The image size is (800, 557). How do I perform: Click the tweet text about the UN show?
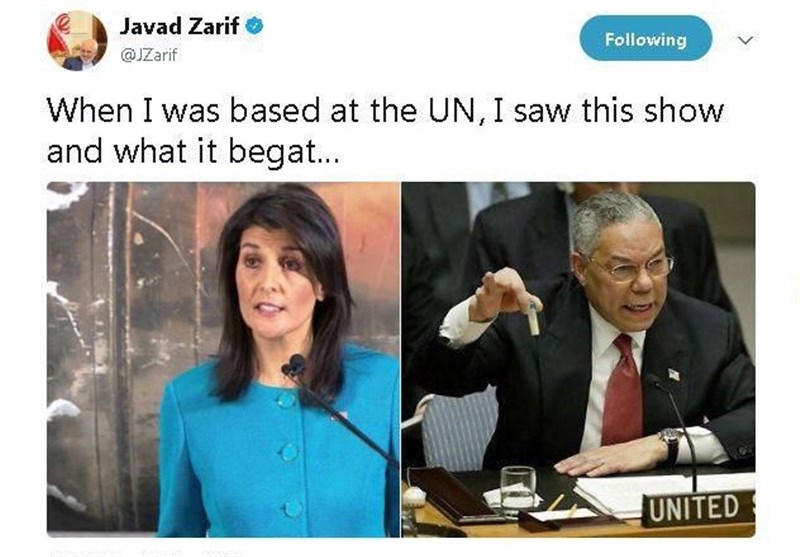pyautogui.click(x=385, y=131)
